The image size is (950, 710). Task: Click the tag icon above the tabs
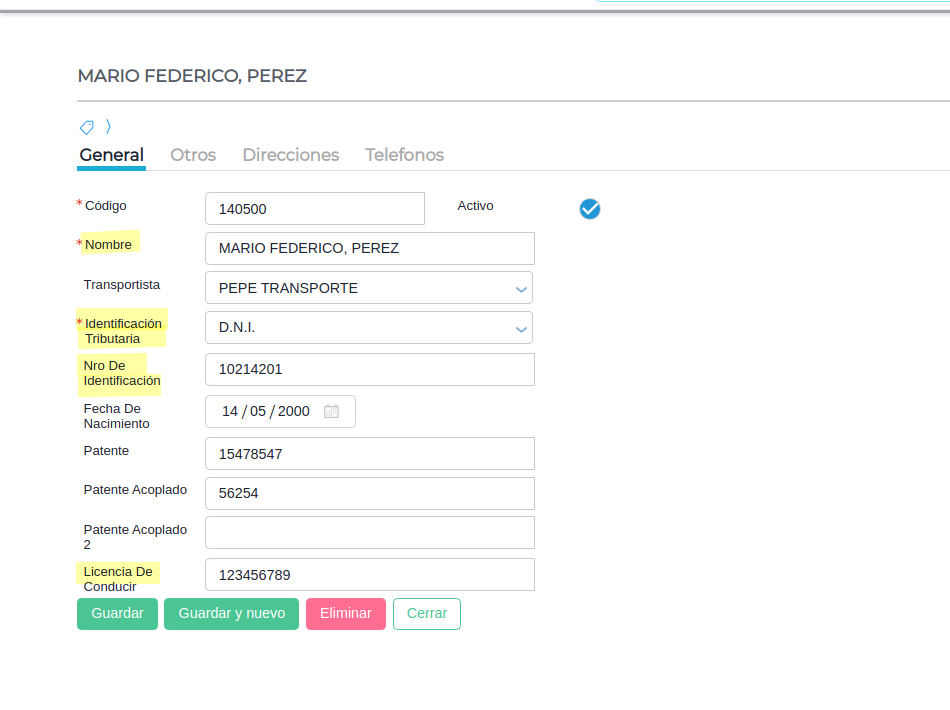click(87, 127)
